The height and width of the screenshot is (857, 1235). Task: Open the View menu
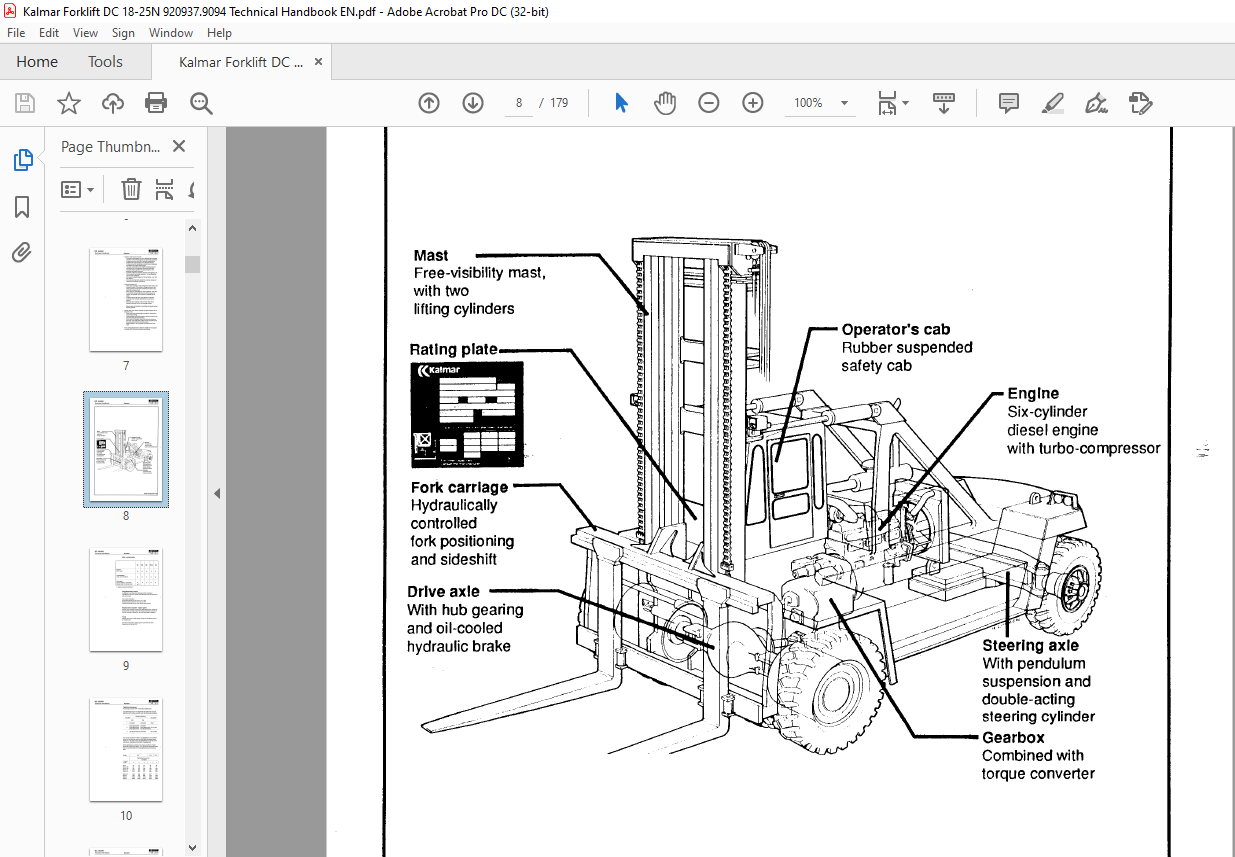tap(85, 33)
